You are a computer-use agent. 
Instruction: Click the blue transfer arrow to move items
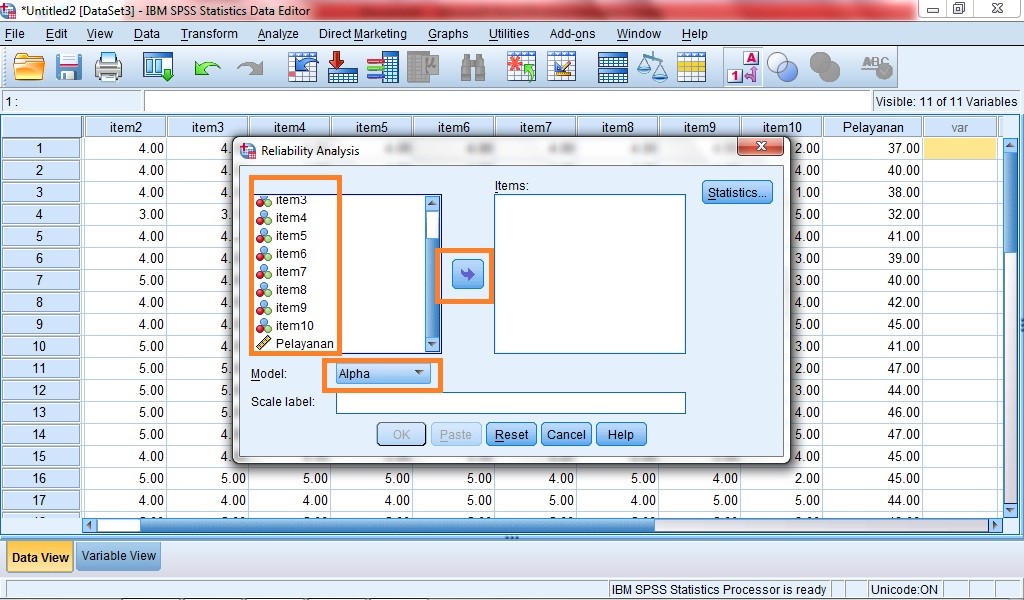[466, 272]
